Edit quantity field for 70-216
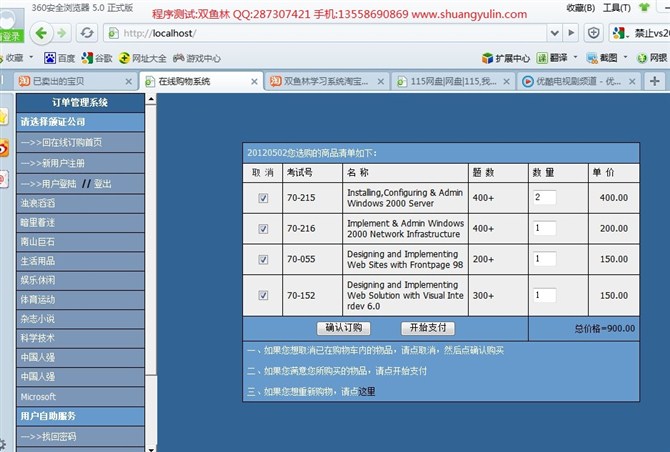Image resolution: width=670 pixels, height=452 pixels. pos(544,228)
